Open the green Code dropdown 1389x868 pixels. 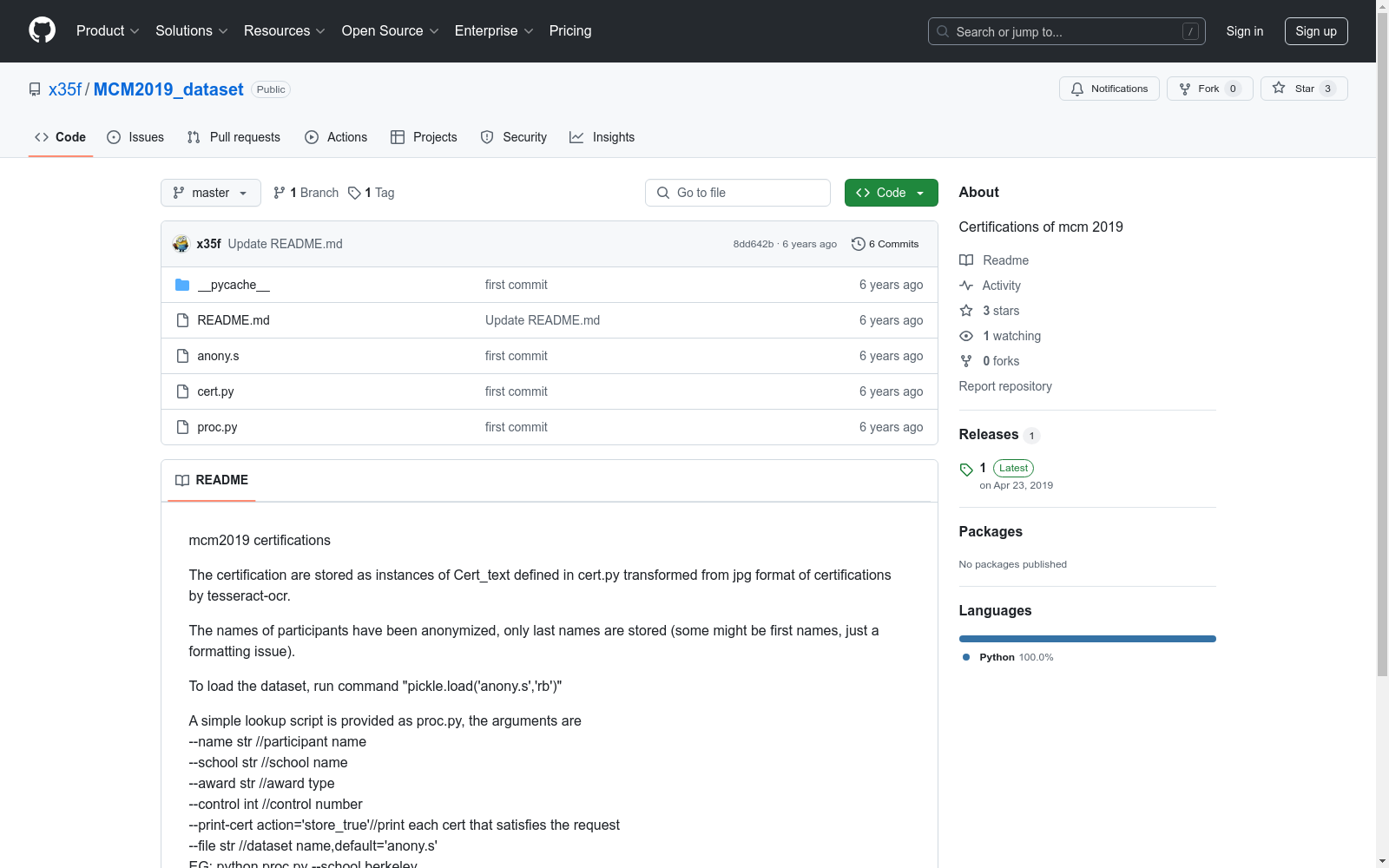tap(891, 193)
